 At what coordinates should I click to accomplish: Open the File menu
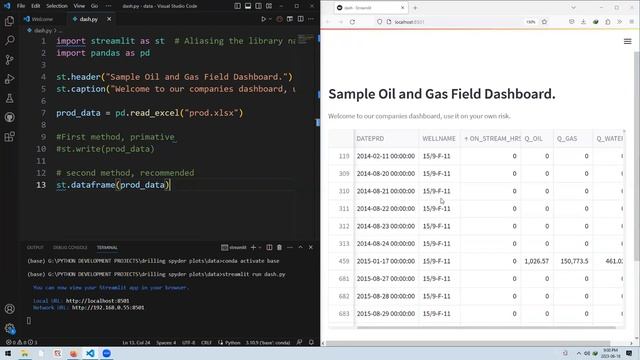[21, 6]
